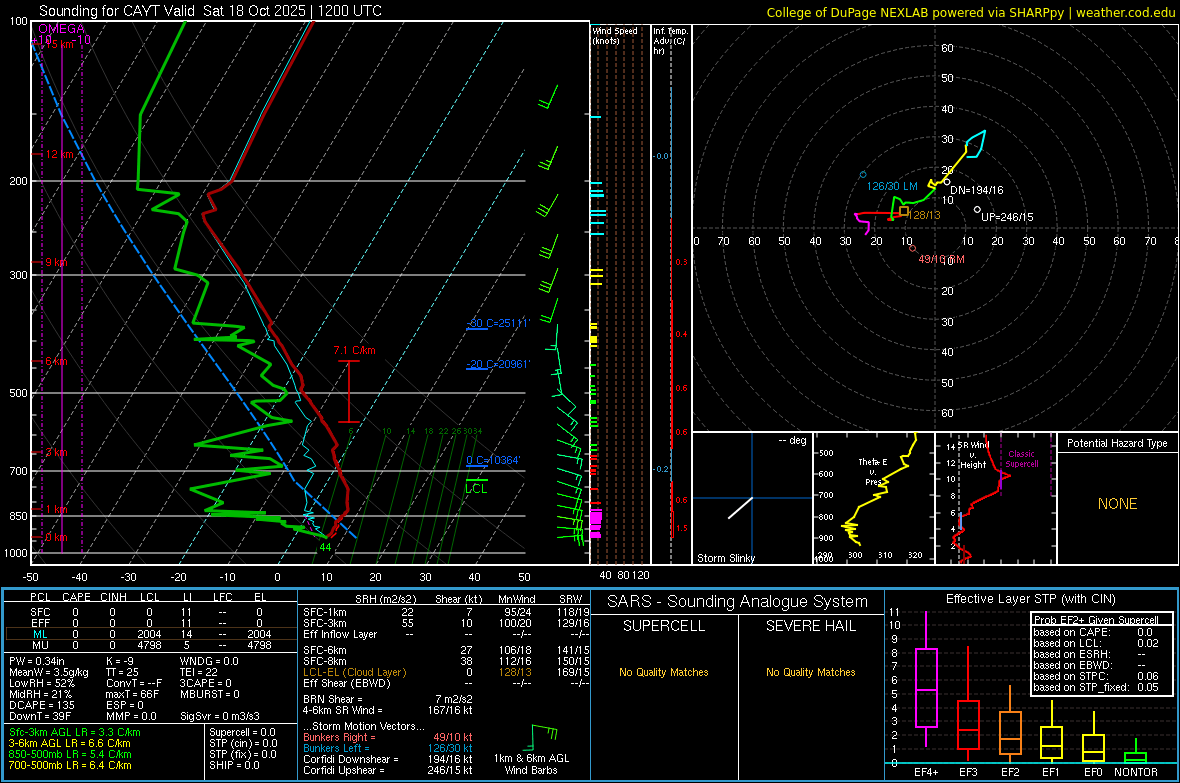Click the DCAPE = 135 value

click(x=42, y=705)
